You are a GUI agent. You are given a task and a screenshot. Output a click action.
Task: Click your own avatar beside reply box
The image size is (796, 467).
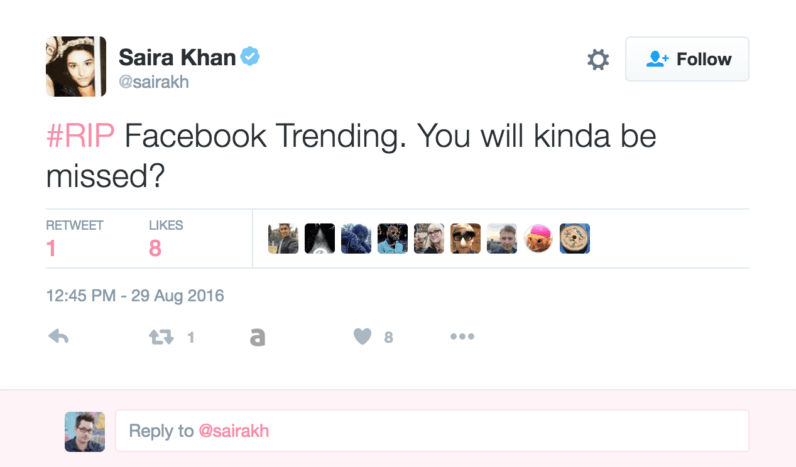[85, 432]
